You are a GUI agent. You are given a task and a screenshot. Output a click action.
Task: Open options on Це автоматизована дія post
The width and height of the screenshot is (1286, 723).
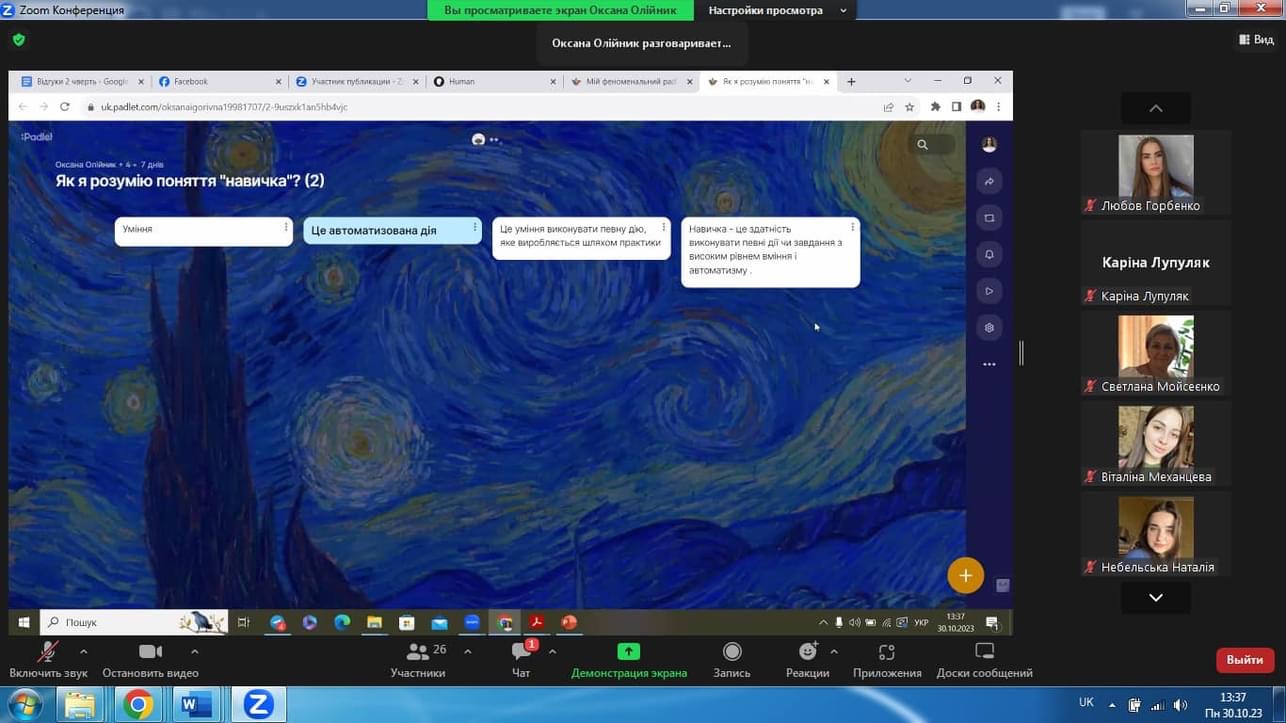click(475, 228)
